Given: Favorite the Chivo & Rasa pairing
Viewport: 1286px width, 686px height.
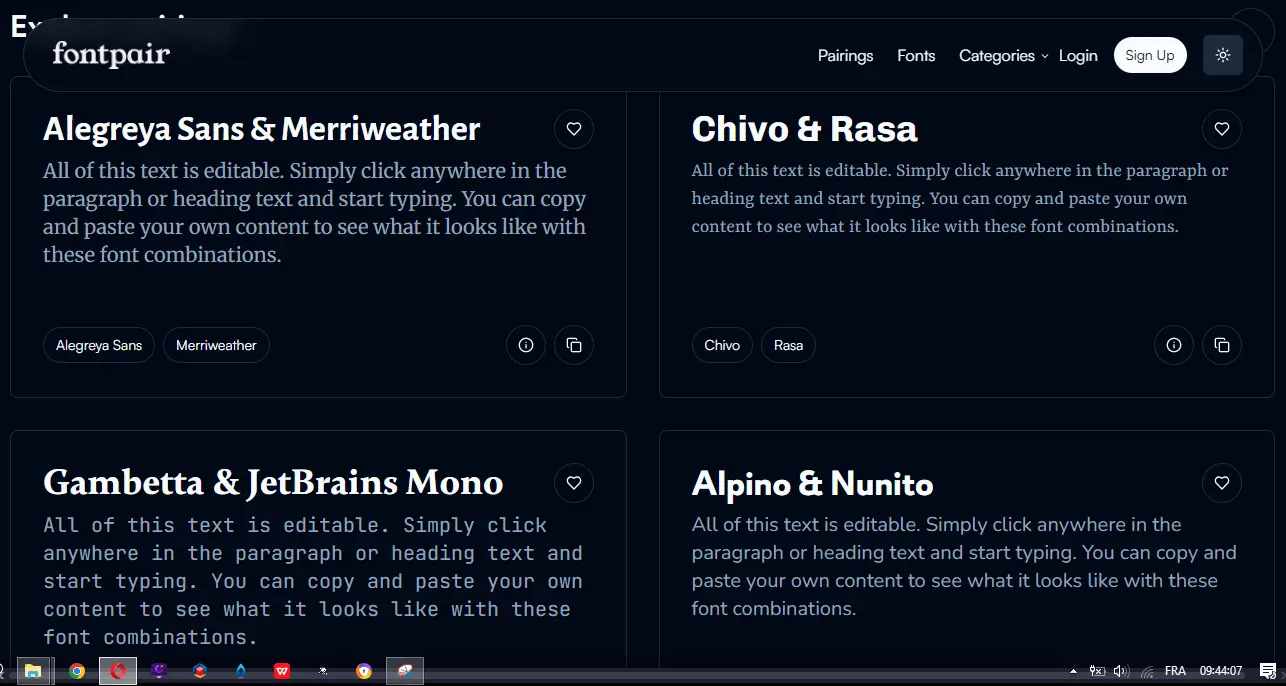Looking at the screenshot, I should tap(1222, 129).
